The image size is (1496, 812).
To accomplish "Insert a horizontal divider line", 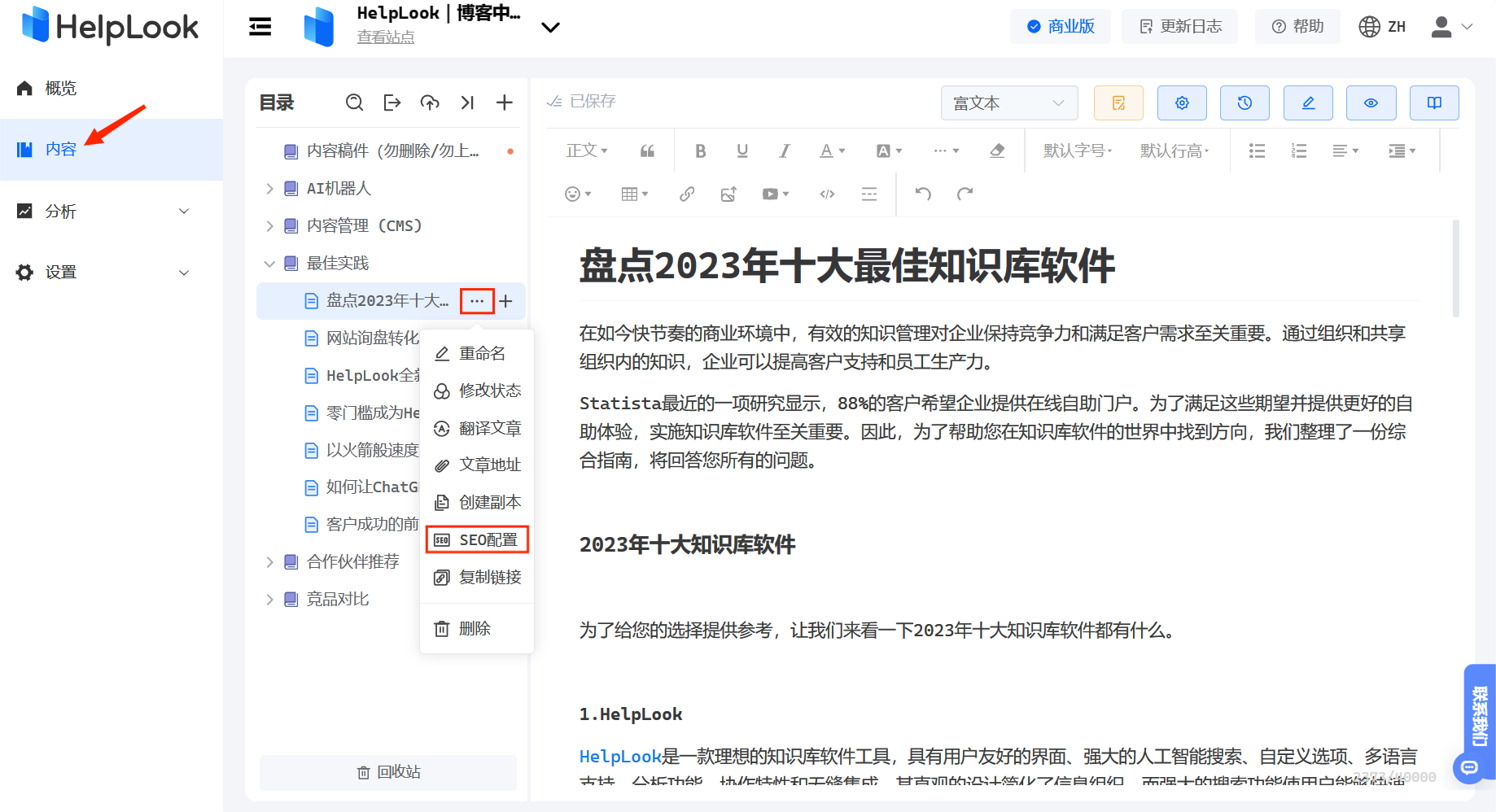I will coord(869,194).
